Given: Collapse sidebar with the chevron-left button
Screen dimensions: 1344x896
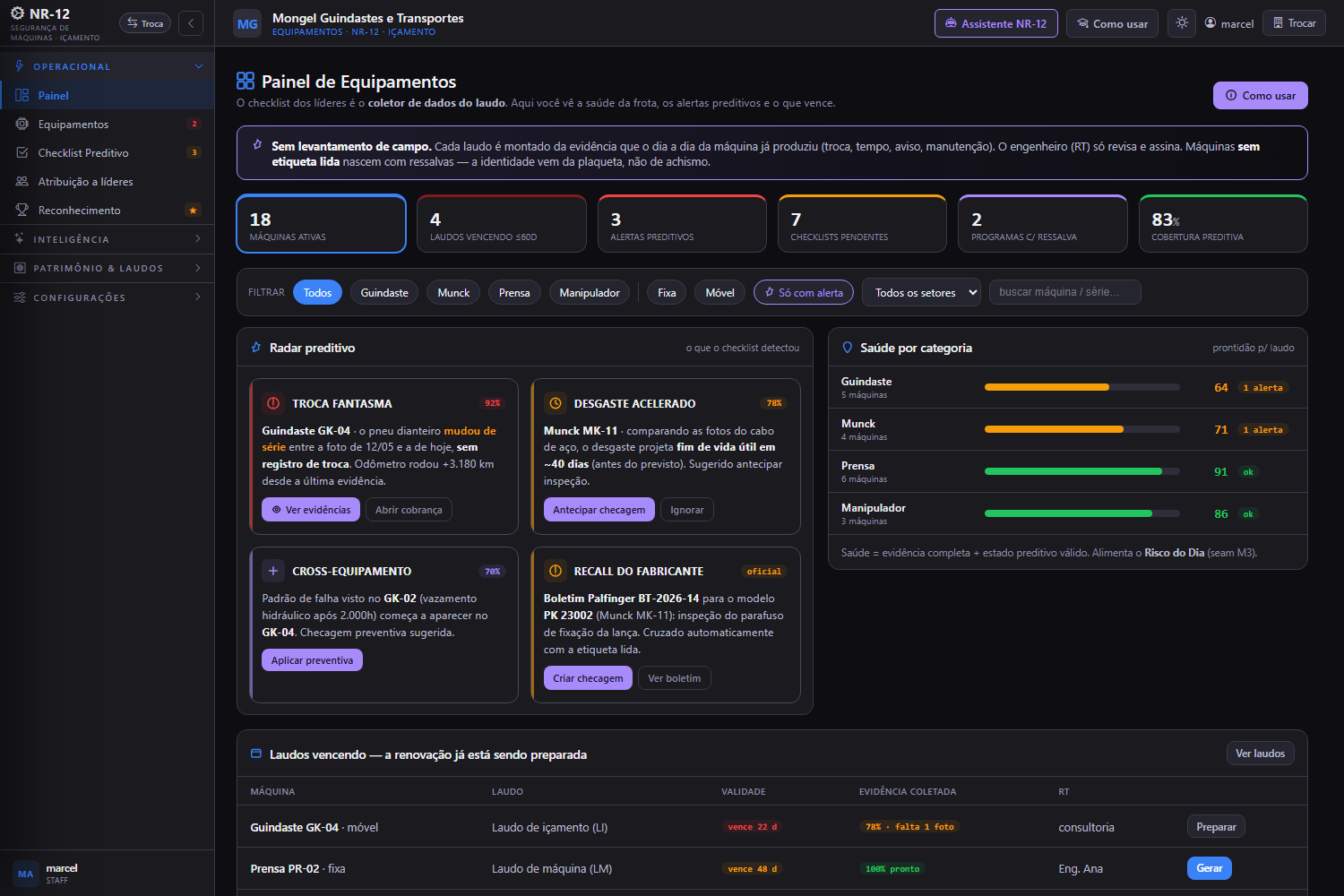Looking at the screenshot, I should tap(191, 23).
